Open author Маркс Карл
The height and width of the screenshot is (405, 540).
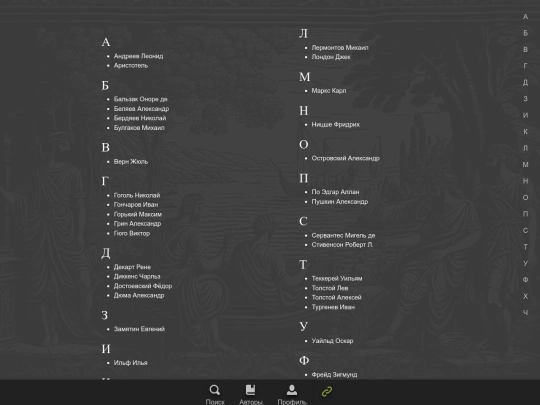point(329,91)
